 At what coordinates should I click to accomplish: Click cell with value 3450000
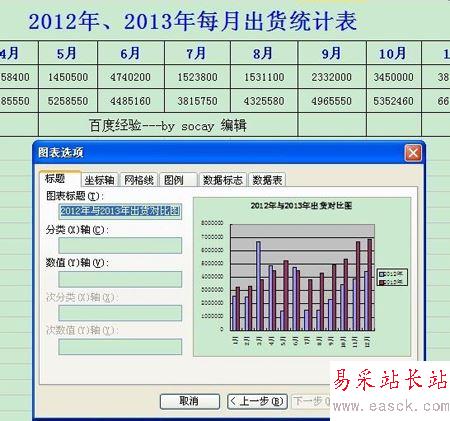click(394, 77)
